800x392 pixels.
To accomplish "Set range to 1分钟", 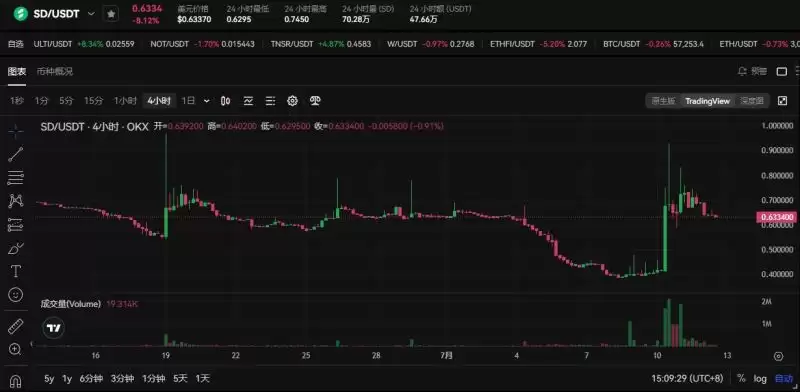I will click(x=154, y=379).
